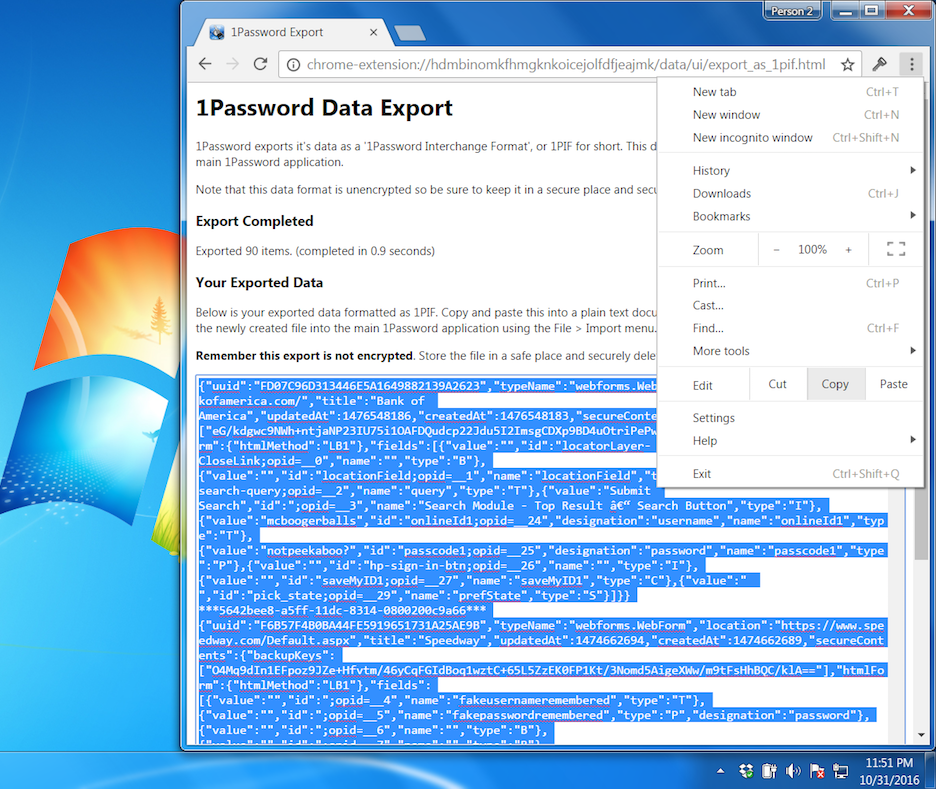936x789 pixels.
Task: Select Cast... from the menu
Action: coord(792,305)
